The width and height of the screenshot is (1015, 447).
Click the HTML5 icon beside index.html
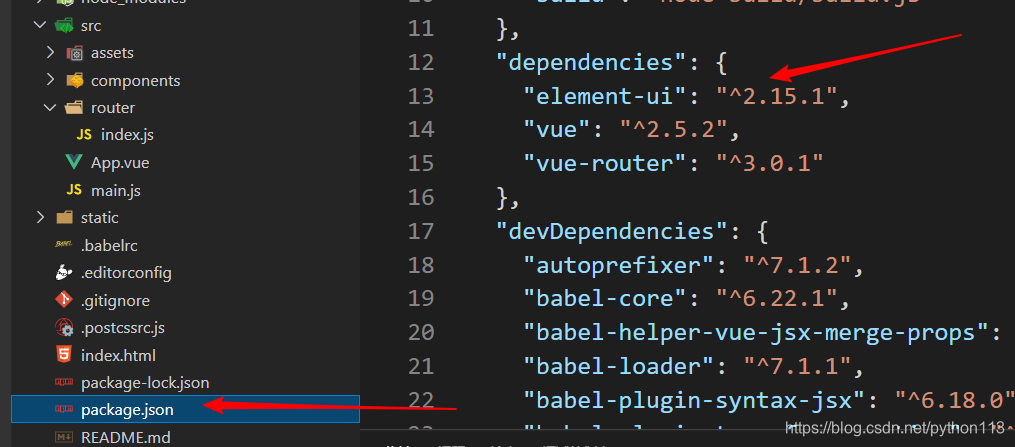tap(63, 355)
